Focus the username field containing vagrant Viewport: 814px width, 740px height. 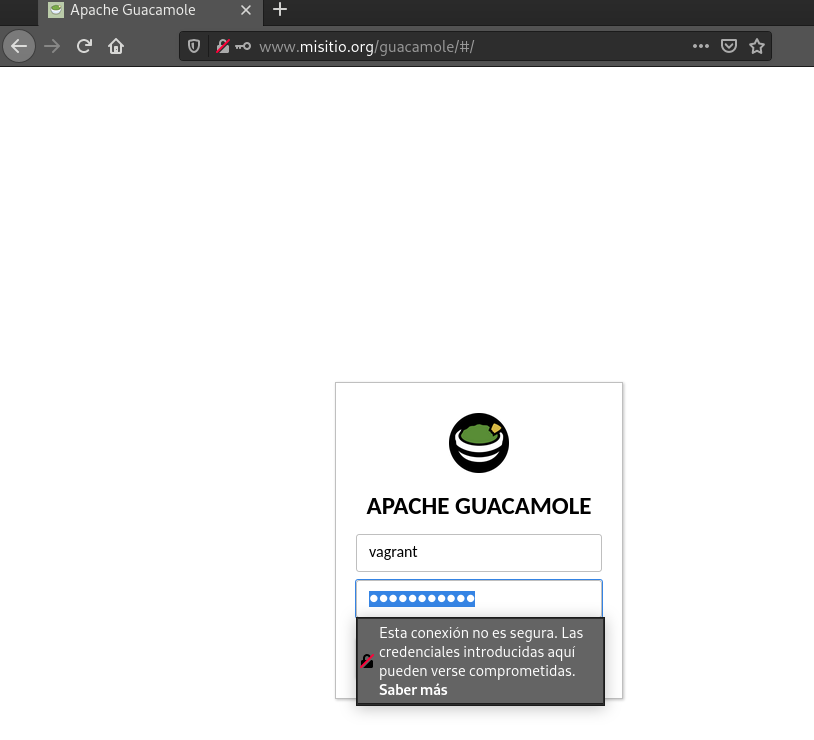tap(479, 553)
